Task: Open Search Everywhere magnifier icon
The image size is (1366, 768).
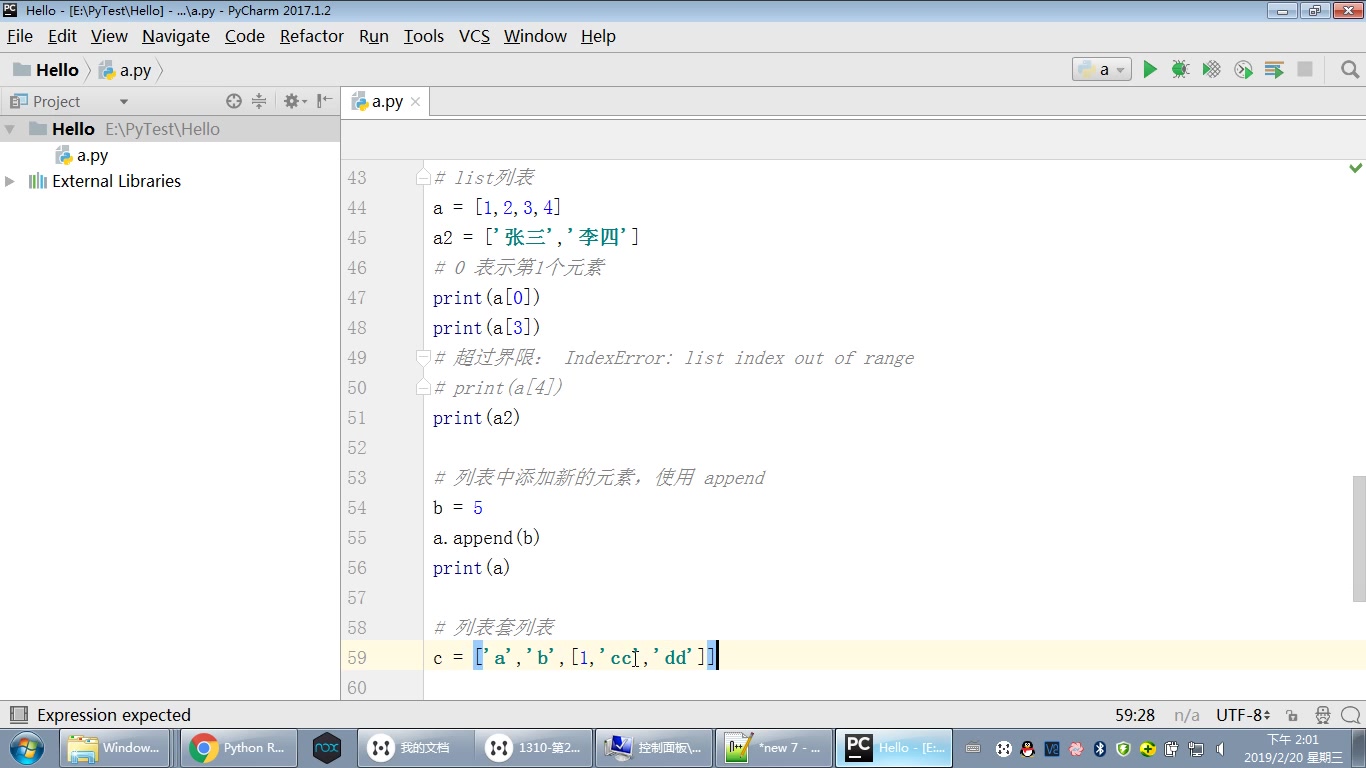Action: [1349, 69]
